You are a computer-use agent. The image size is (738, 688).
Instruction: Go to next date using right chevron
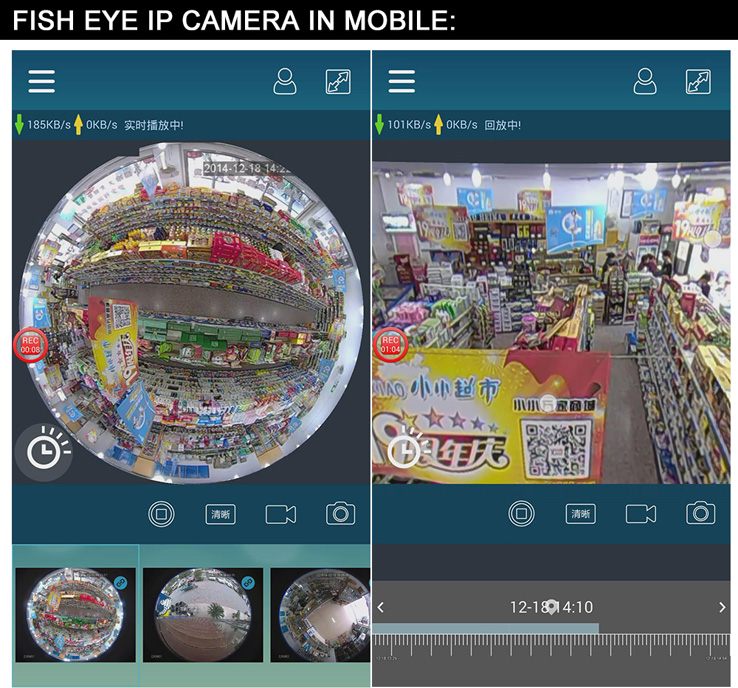722,607
